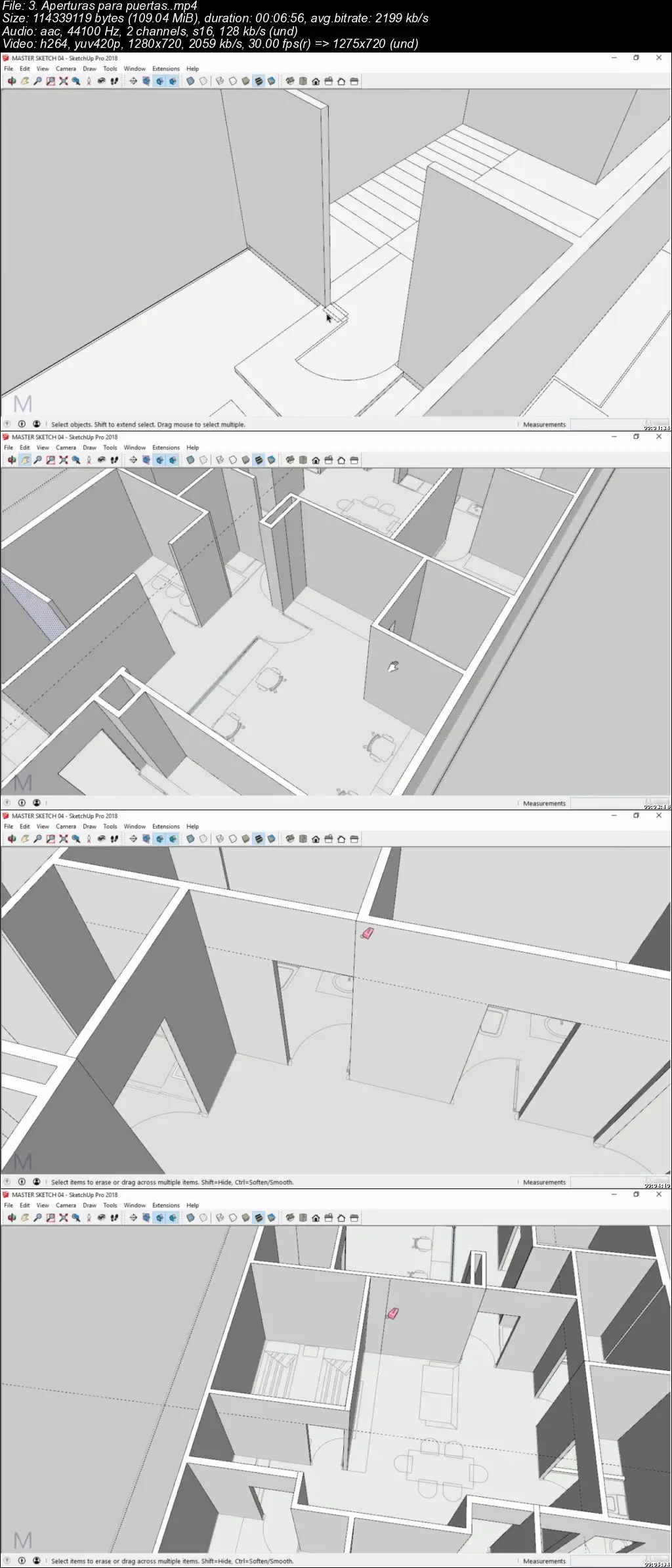This screenshot has height=1568, width=672.
Task: Switch to Back view in the third frame
Action: coord(341,839)
